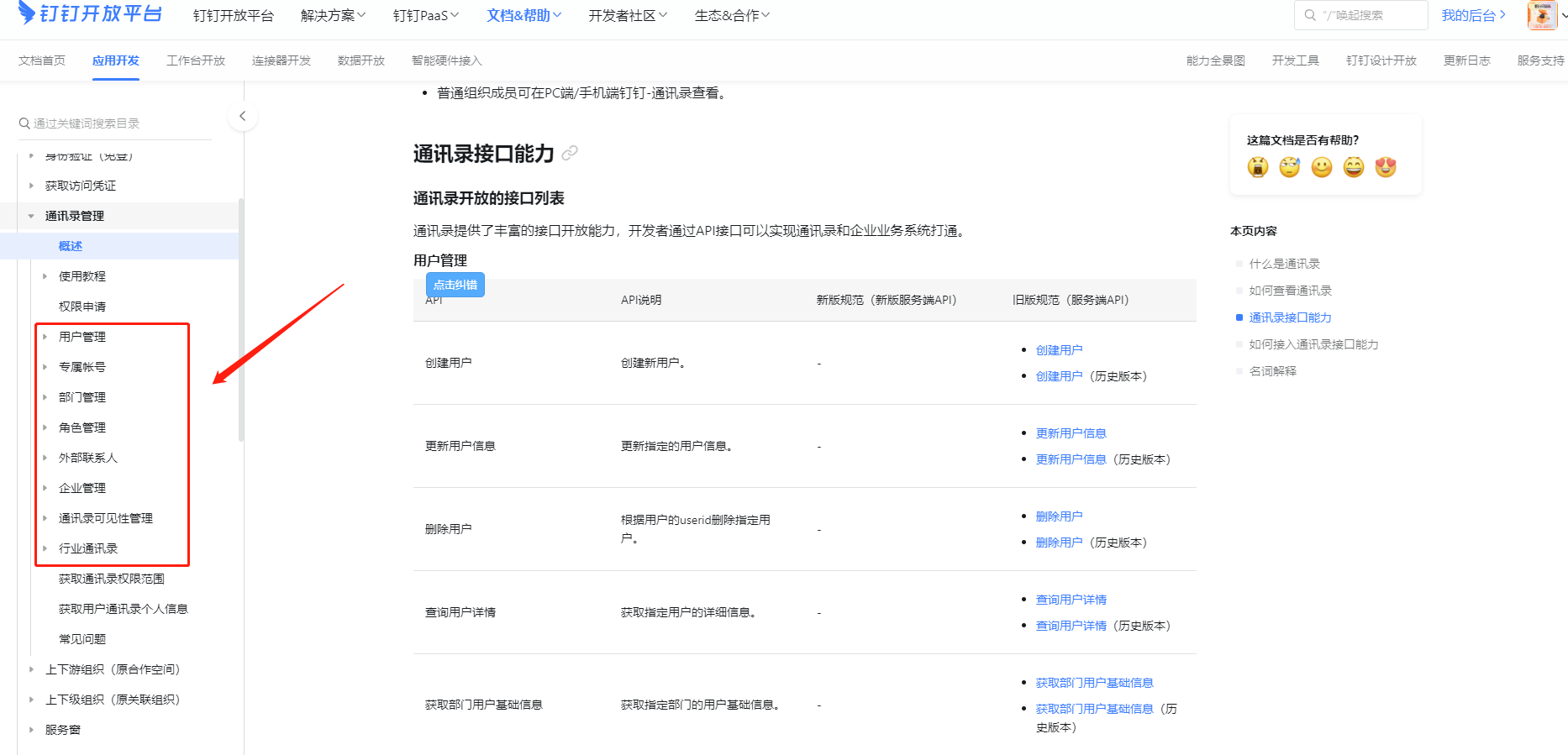Click the user avatar at top right
The height and width of the screenshot is (755, 1568).
click(x=1542, y=15)
